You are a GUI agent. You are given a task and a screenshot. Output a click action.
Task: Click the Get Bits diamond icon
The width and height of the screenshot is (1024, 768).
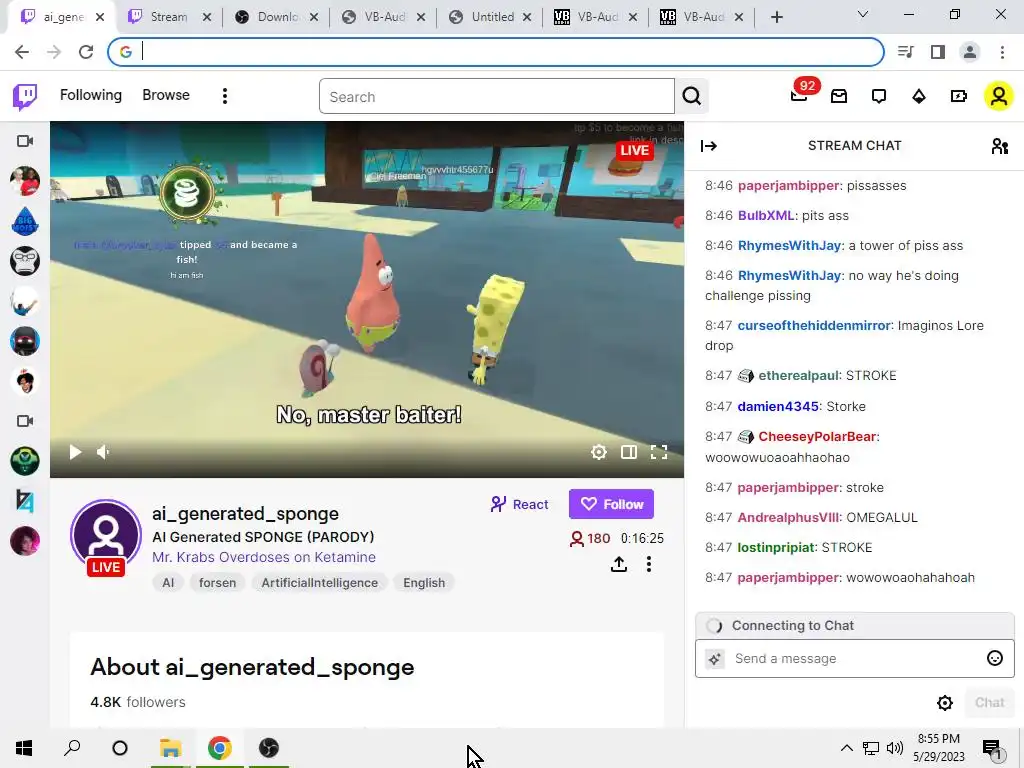[x=919, y=97]
